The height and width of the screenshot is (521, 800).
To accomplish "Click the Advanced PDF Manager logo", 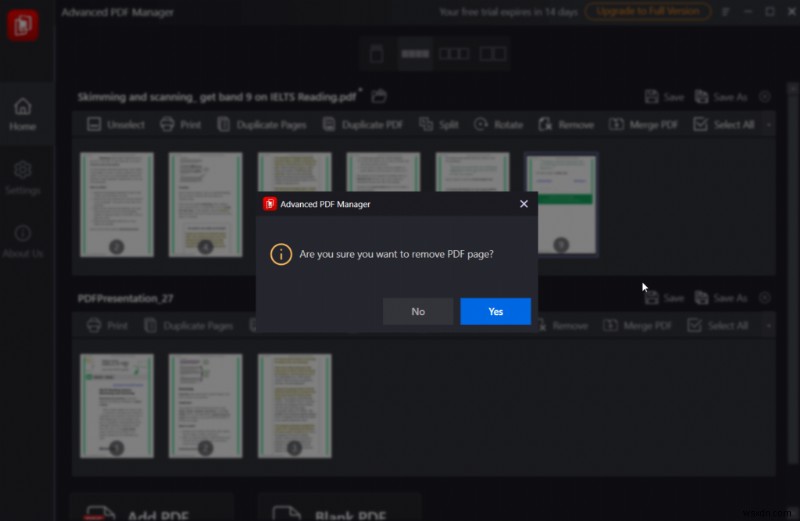I will coord(22,24).
